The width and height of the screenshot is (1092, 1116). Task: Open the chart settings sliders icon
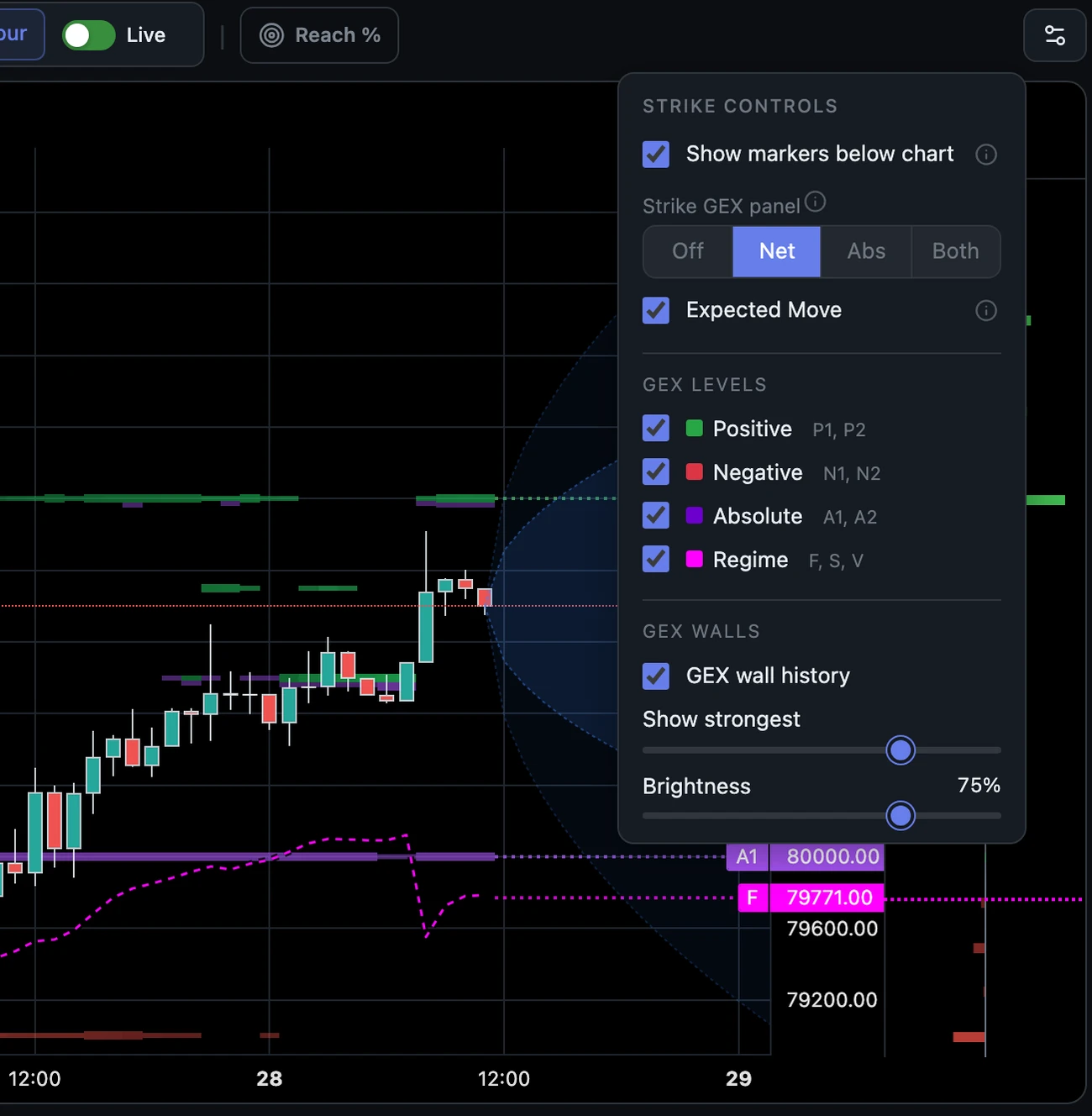click(1054, 35)
